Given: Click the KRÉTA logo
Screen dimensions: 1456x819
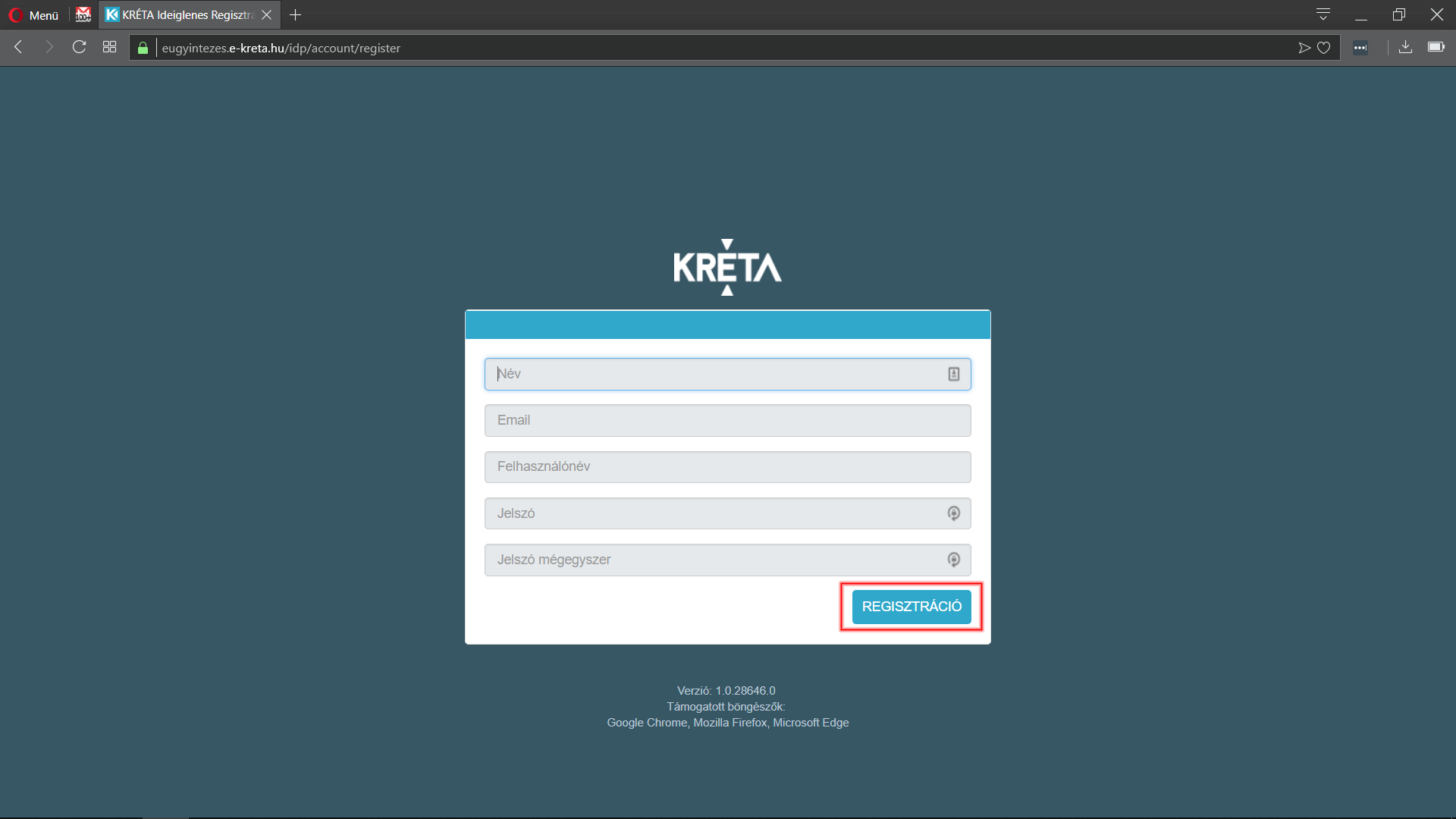Looking at the screenshot, I should pyautogui.click(x=727, y=268).
